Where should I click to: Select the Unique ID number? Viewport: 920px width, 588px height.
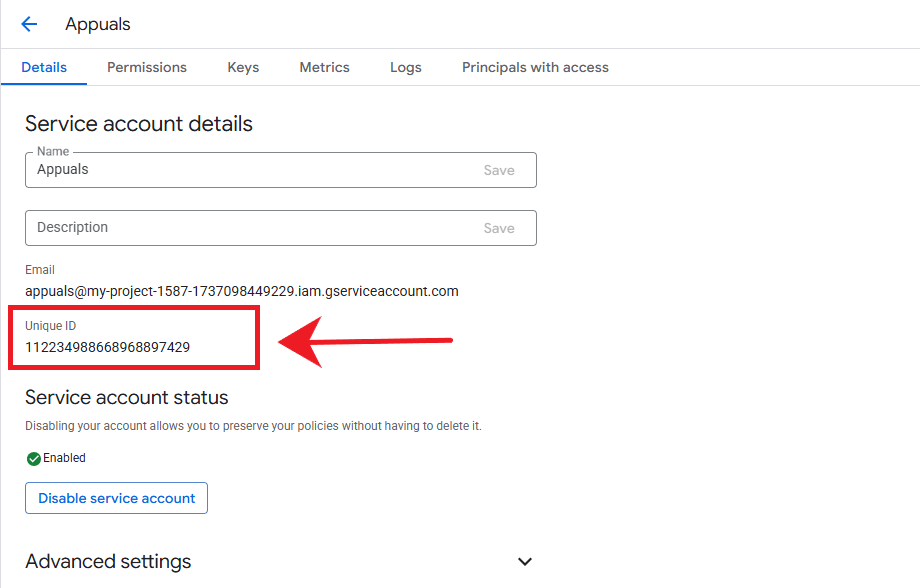[x=108, y=347]
